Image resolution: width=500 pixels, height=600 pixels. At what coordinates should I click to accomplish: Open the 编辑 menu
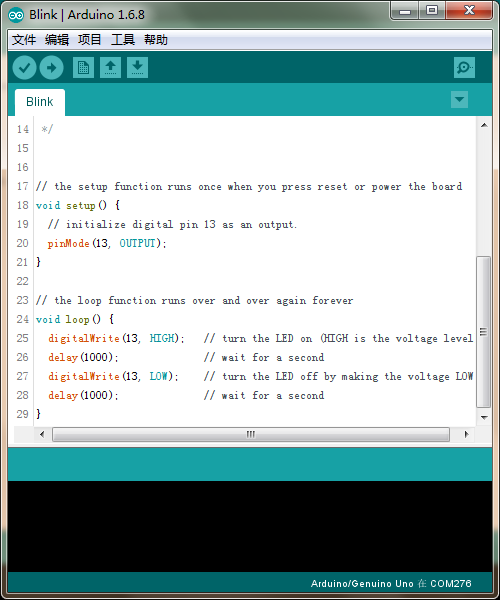57,40
